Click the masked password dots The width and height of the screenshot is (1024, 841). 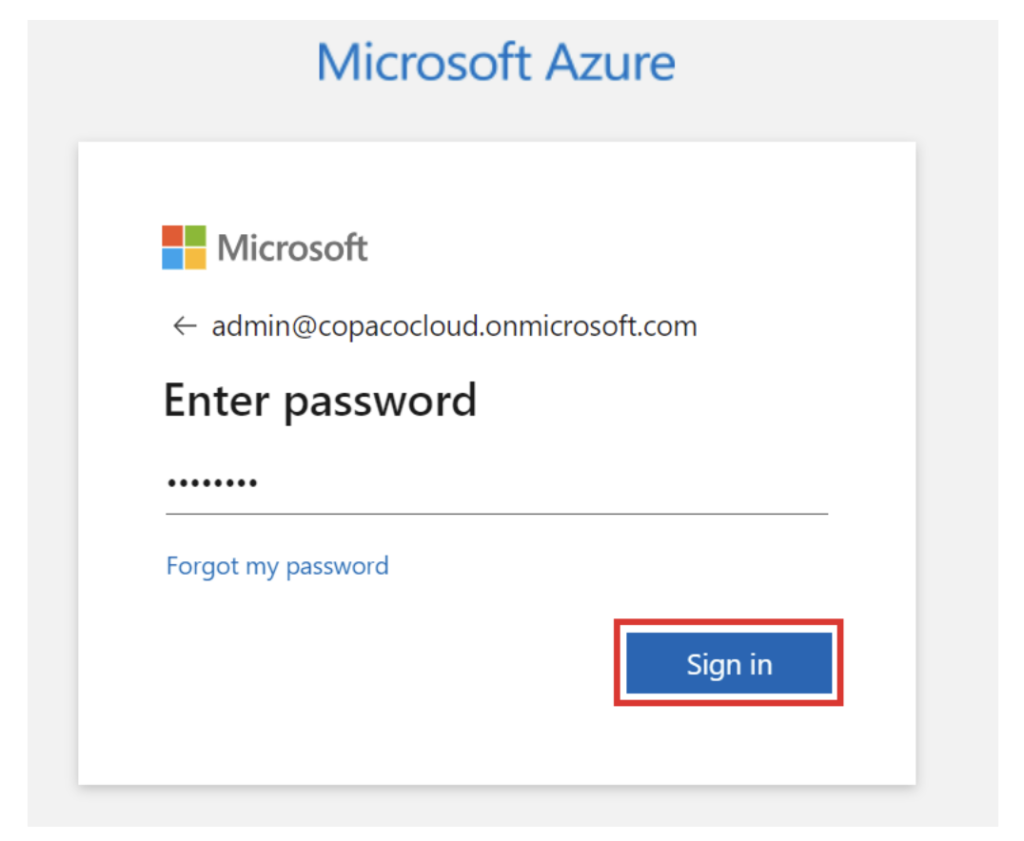click(212, 484)
